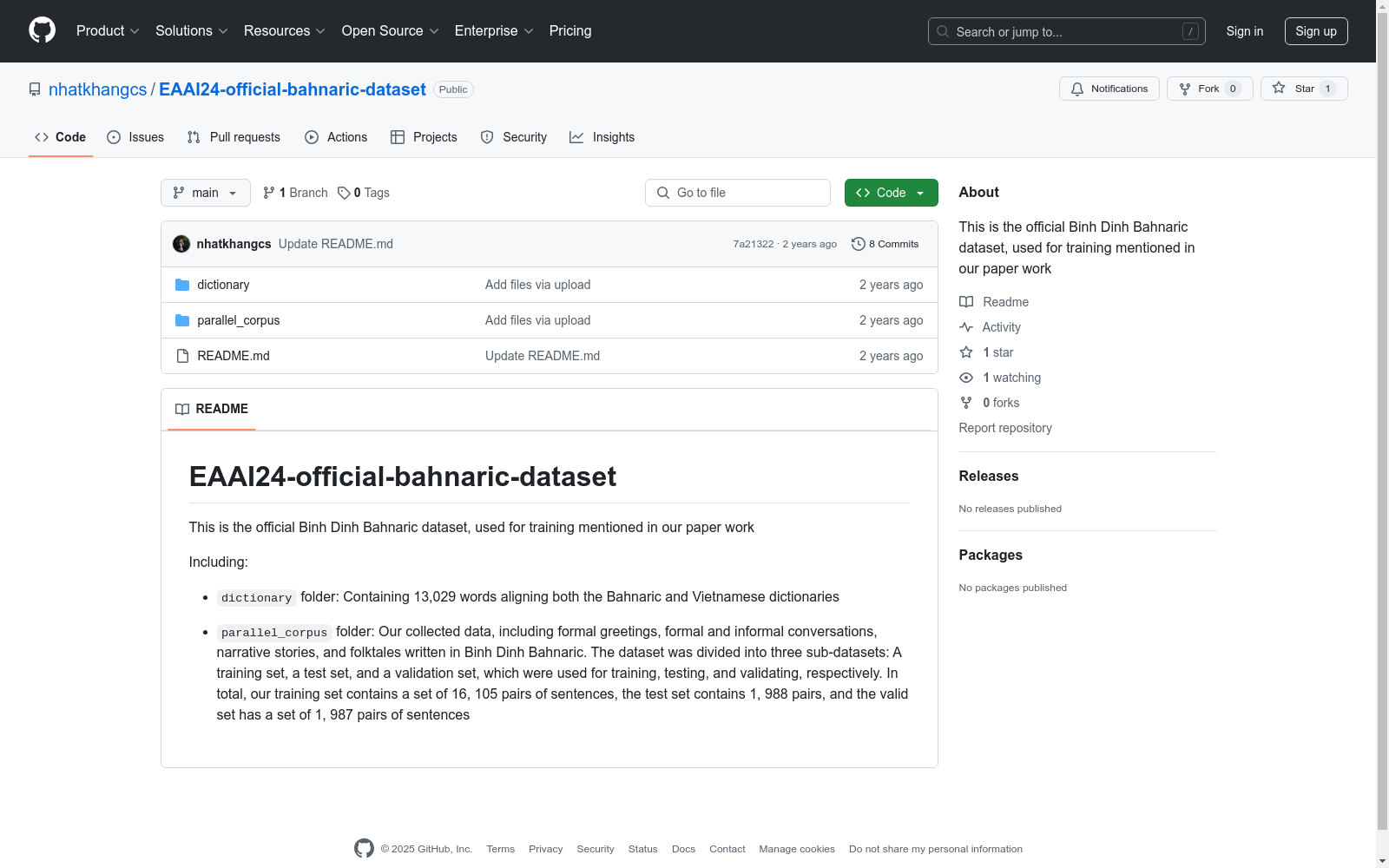This screenshot has height=868, width=1389.
Task: Click the footer GitHub logo icon
Action: coord(364,849)
